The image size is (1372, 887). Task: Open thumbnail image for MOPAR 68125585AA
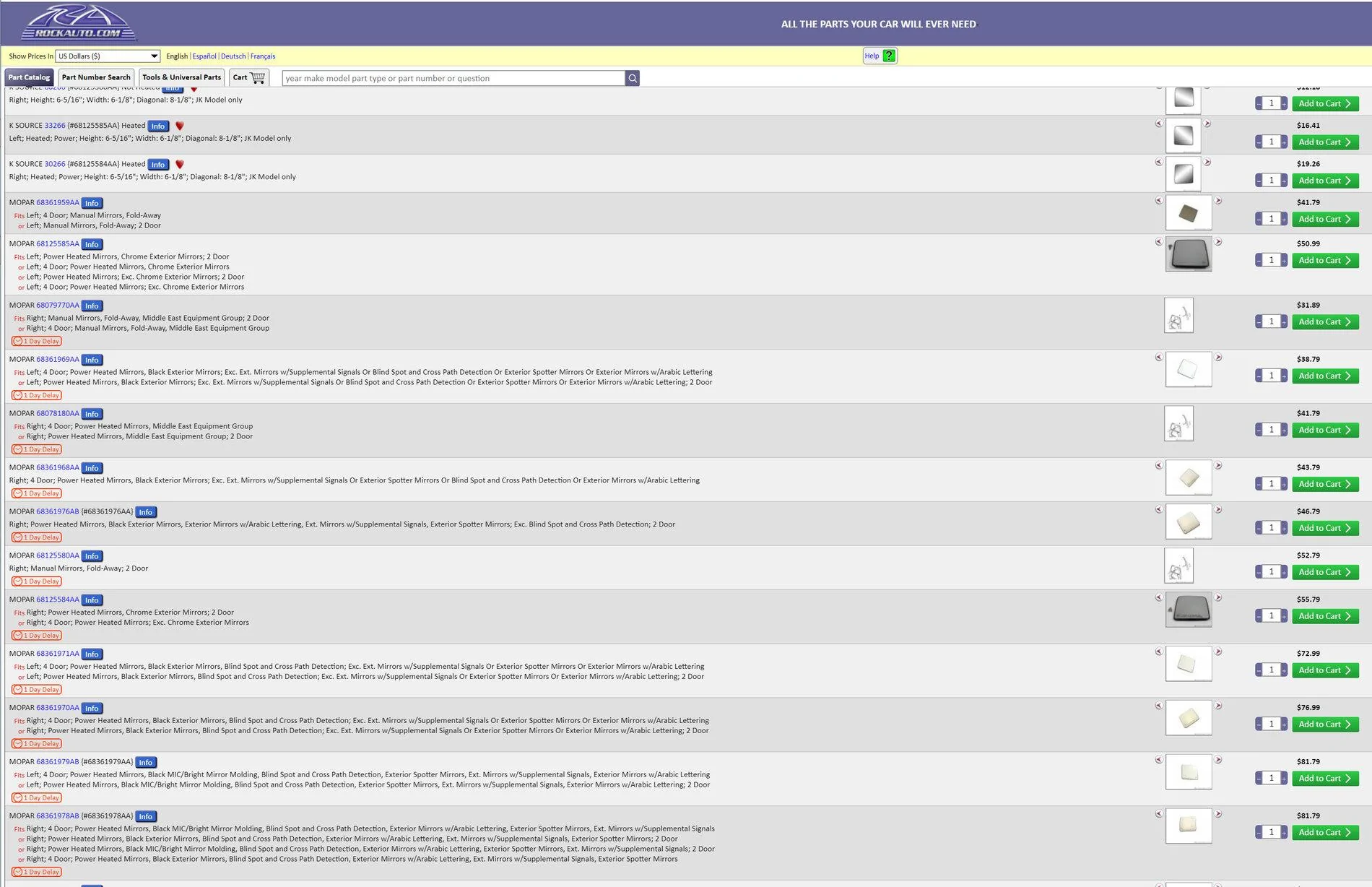(x=1189, y=254)
